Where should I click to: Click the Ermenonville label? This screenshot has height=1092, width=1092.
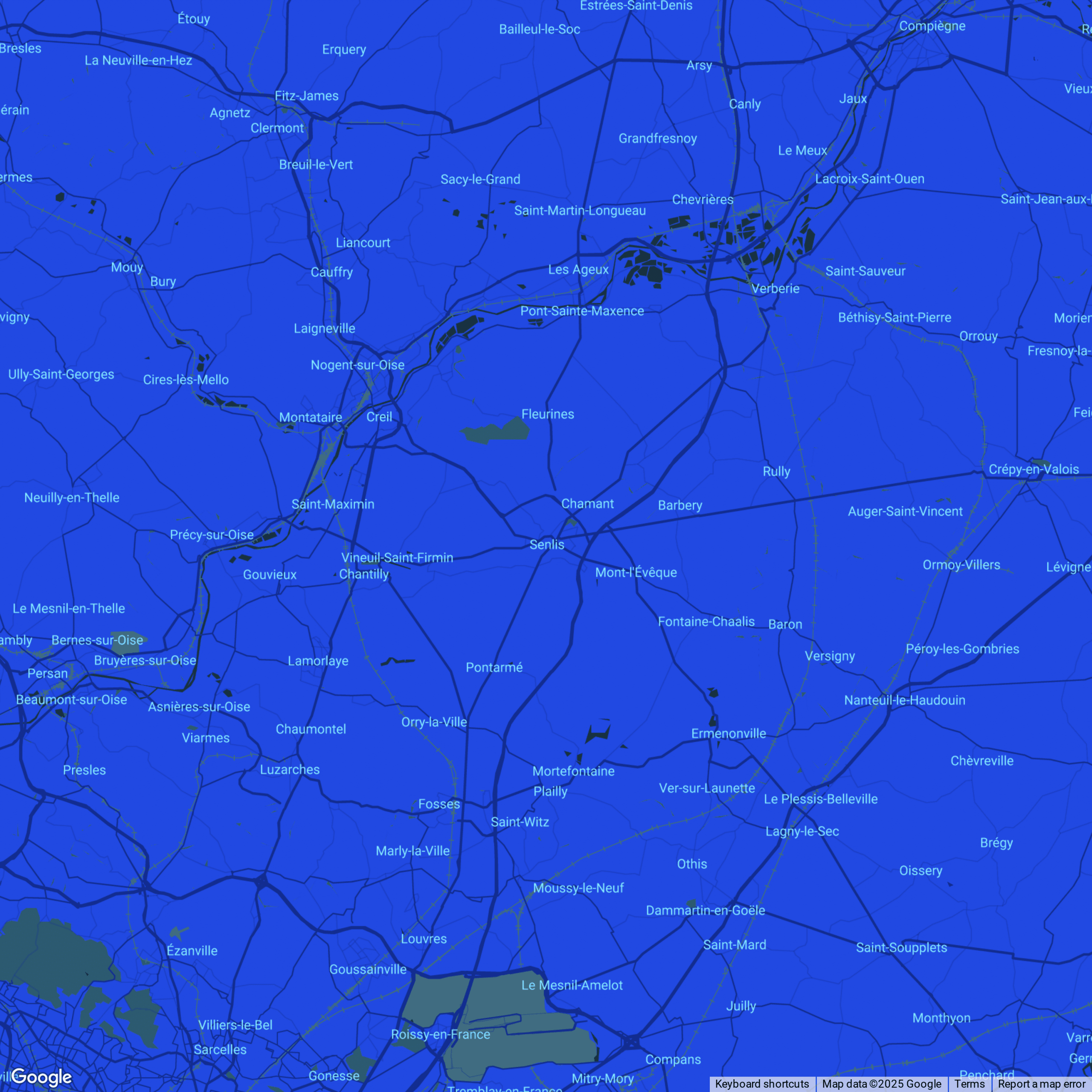click(x=729, y=733)
